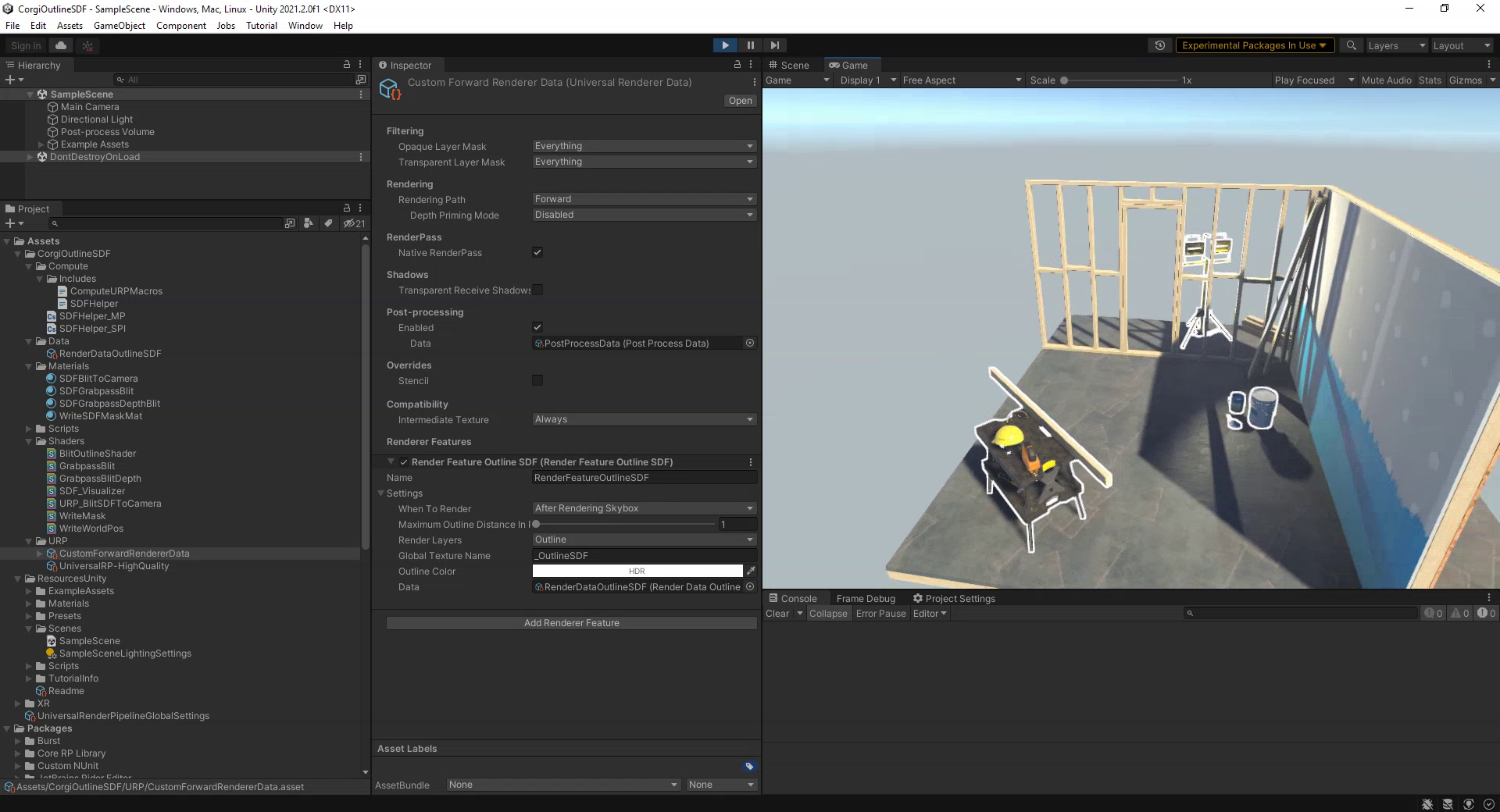Screen dimensions: 1500x812
Task: Open the global search magnifier icon
Action: 1351,45
